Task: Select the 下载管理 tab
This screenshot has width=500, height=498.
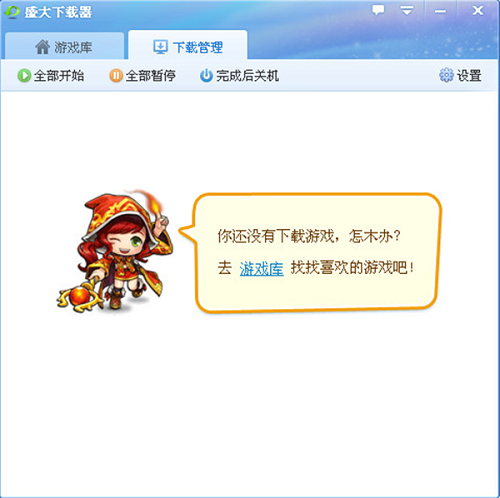Action: coord(188,45)
